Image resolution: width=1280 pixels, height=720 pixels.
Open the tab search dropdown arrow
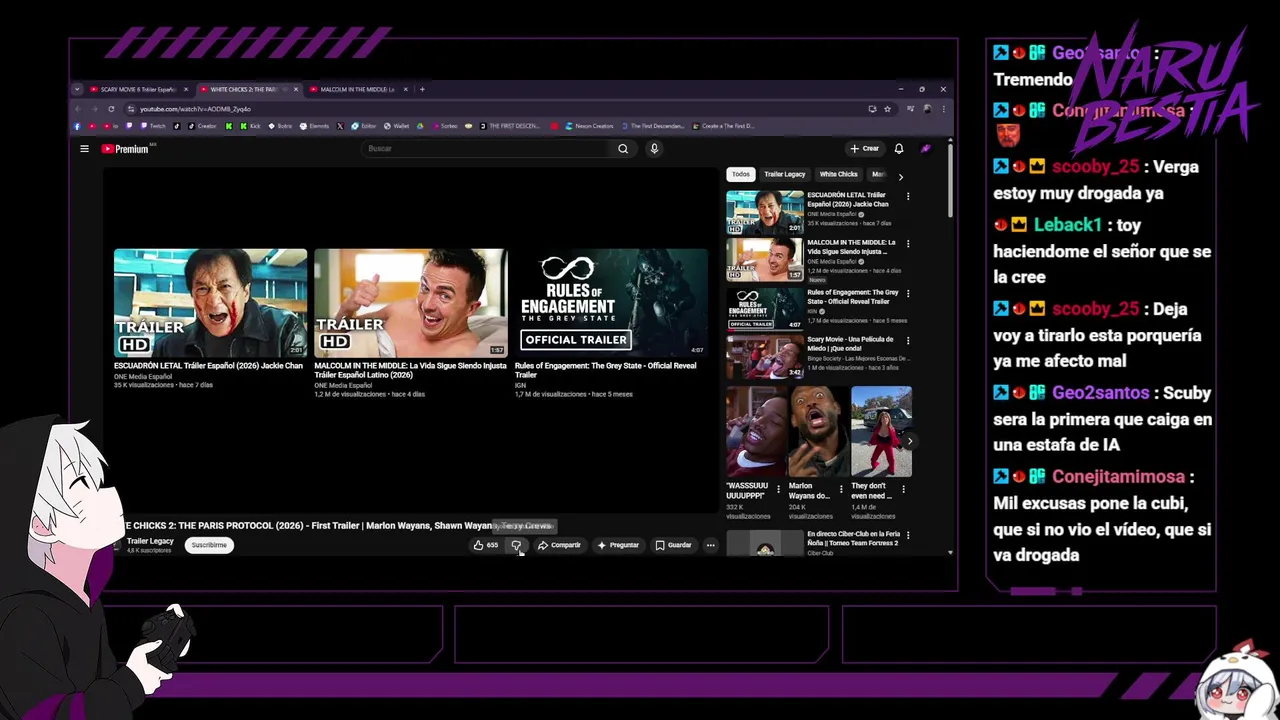[77, 89]
